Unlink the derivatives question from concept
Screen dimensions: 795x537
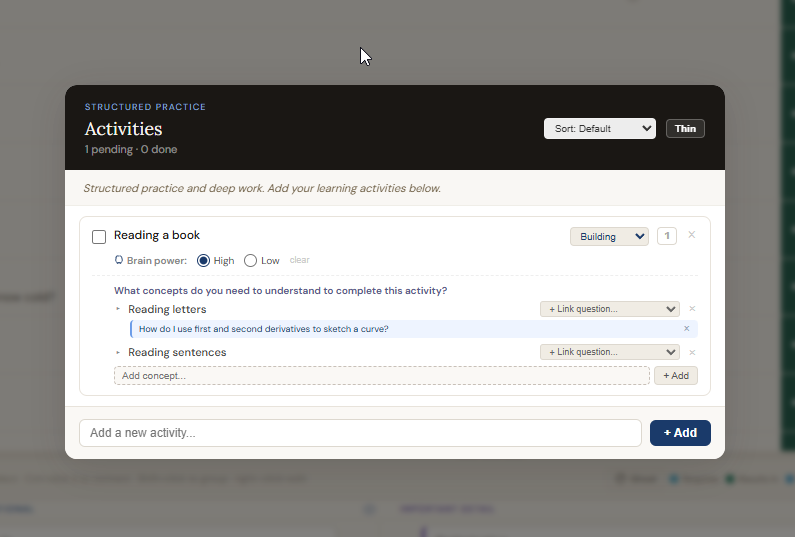686,329
